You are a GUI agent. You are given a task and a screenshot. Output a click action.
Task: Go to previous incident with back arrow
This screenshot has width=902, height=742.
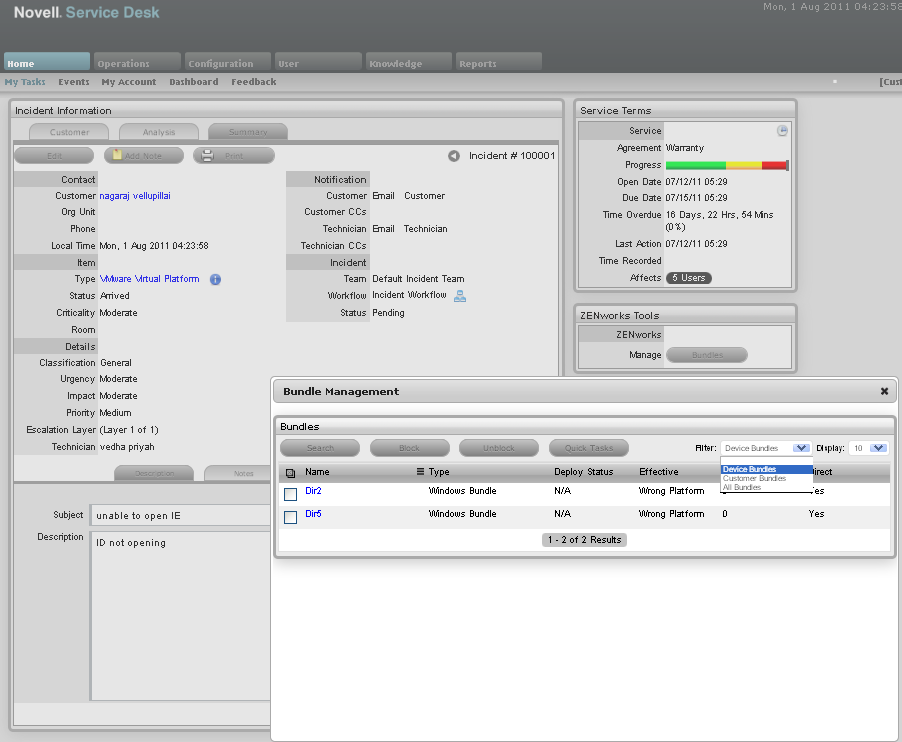coord(454,156)
